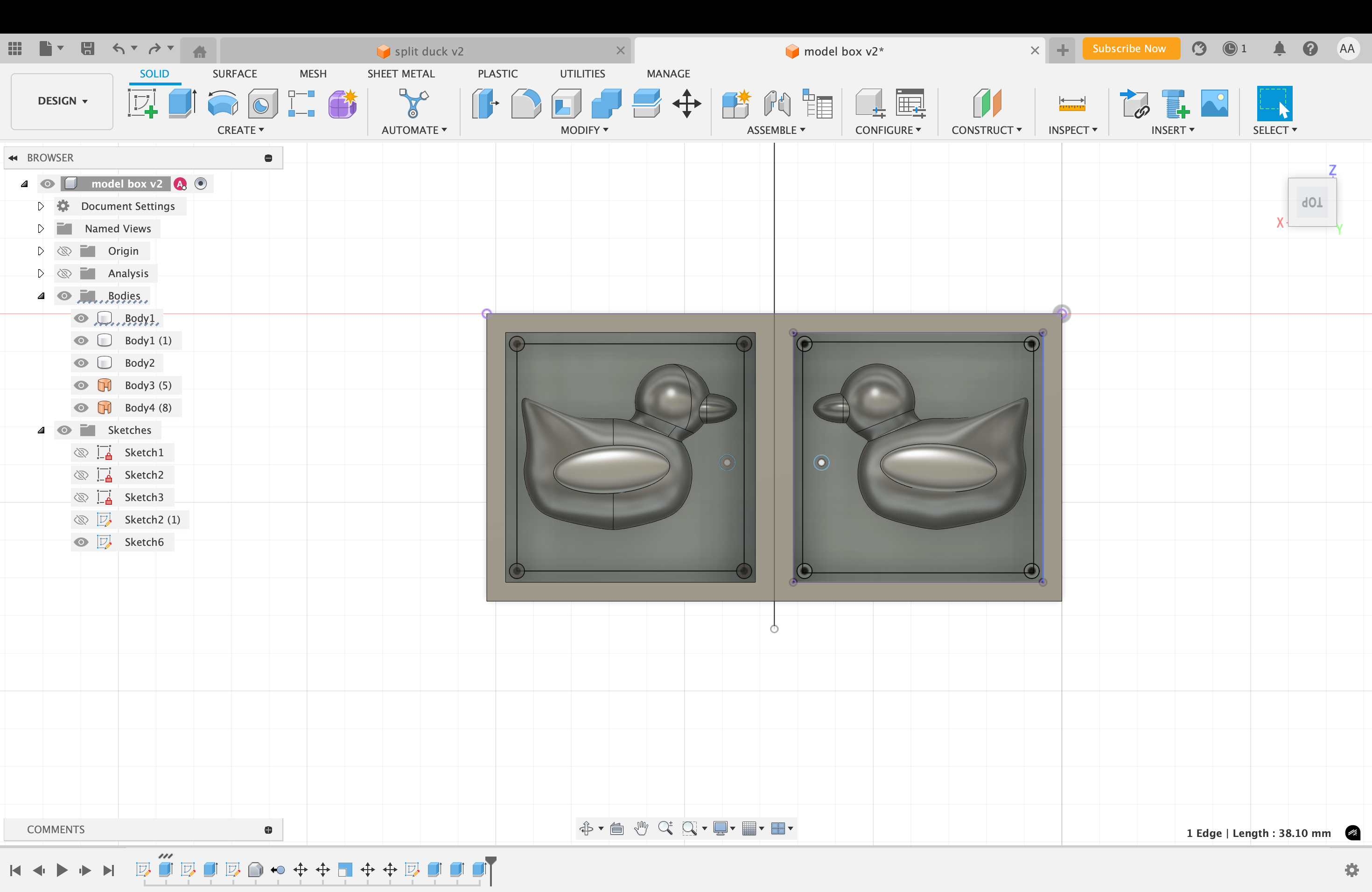This screenshot has width=1372, height=892.
Task: Select the Move/Copy tool
Action: coord(686,104)
